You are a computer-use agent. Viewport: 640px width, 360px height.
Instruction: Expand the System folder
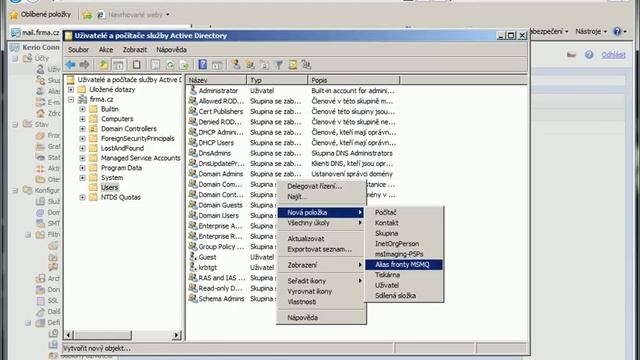[x=82, y=178]
